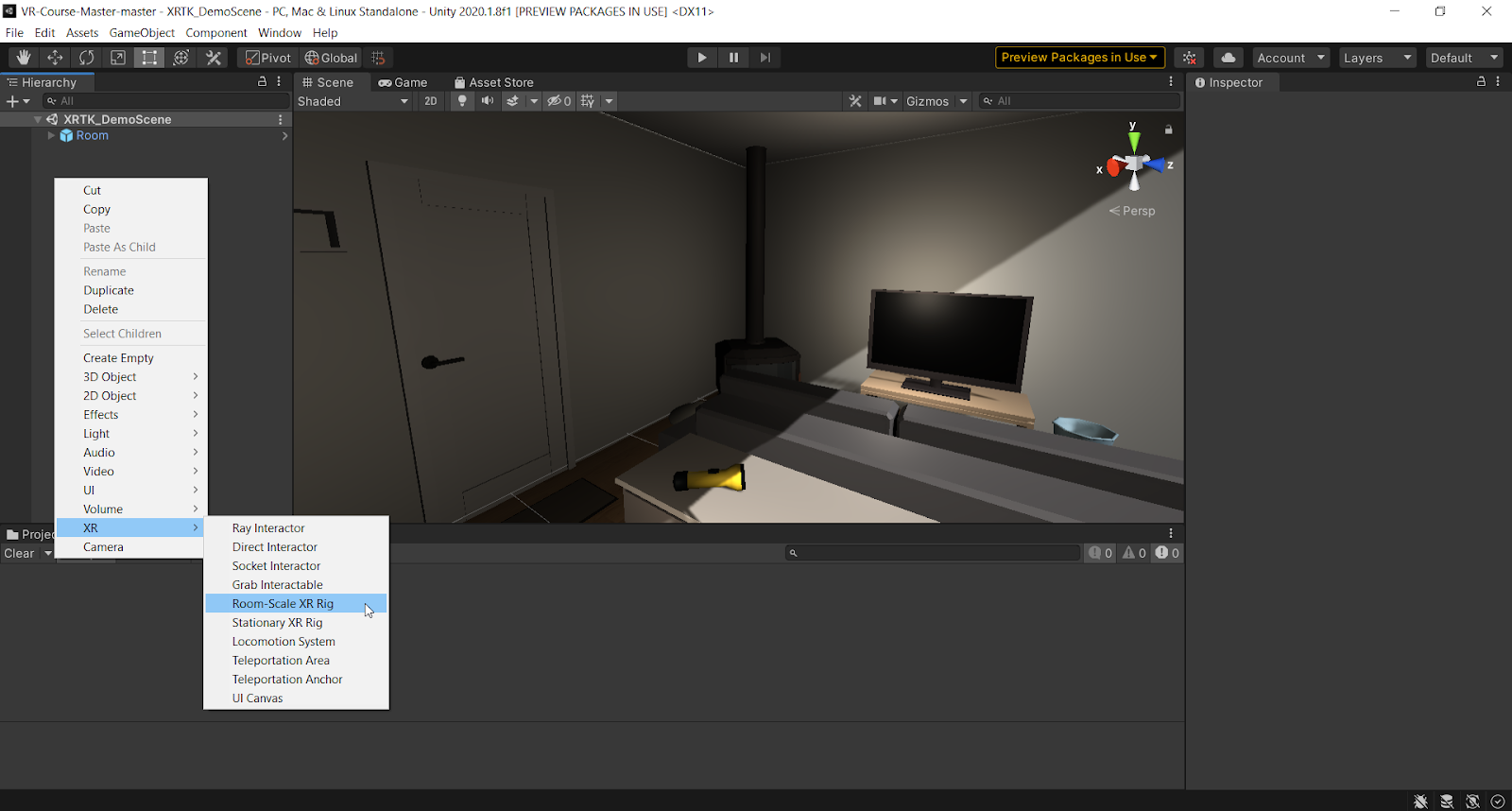Click the Clear console button
The width and height of the screenshot is (1512, 811).
tap(19, 554)
